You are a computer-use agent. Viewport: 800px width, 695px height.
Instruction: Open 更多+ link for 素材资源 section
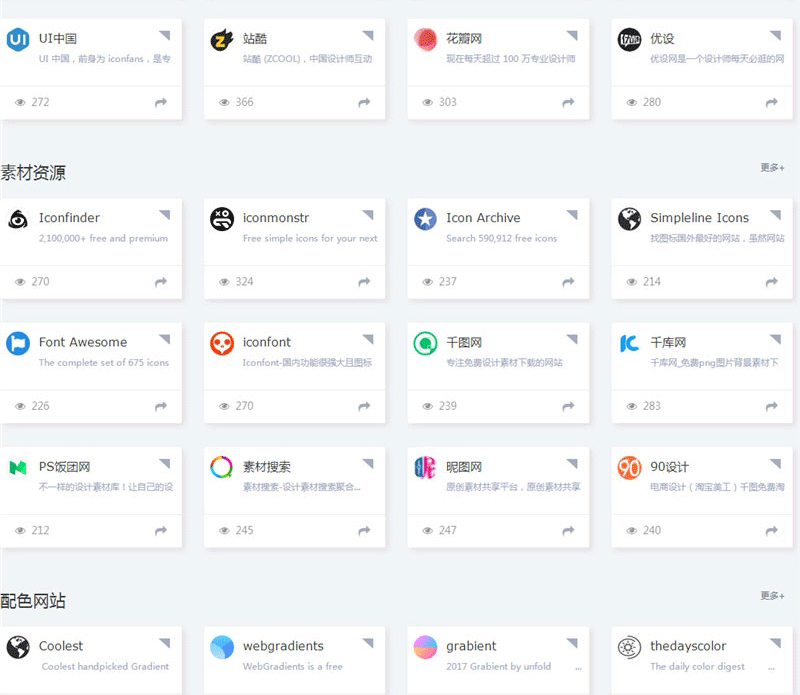pyautogui.click(x=772, y=167)
